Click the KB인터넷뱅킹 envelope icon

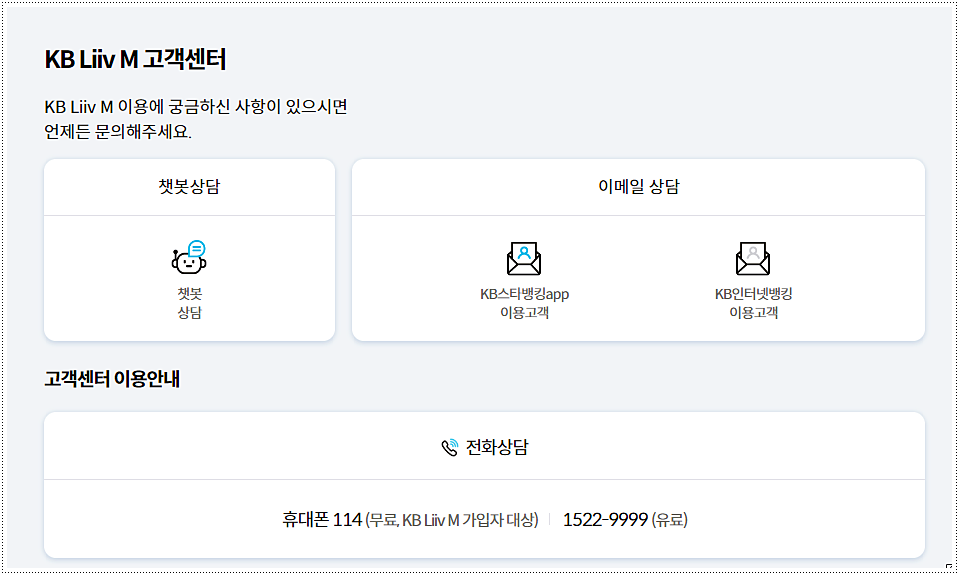click(x=753, y=258)
